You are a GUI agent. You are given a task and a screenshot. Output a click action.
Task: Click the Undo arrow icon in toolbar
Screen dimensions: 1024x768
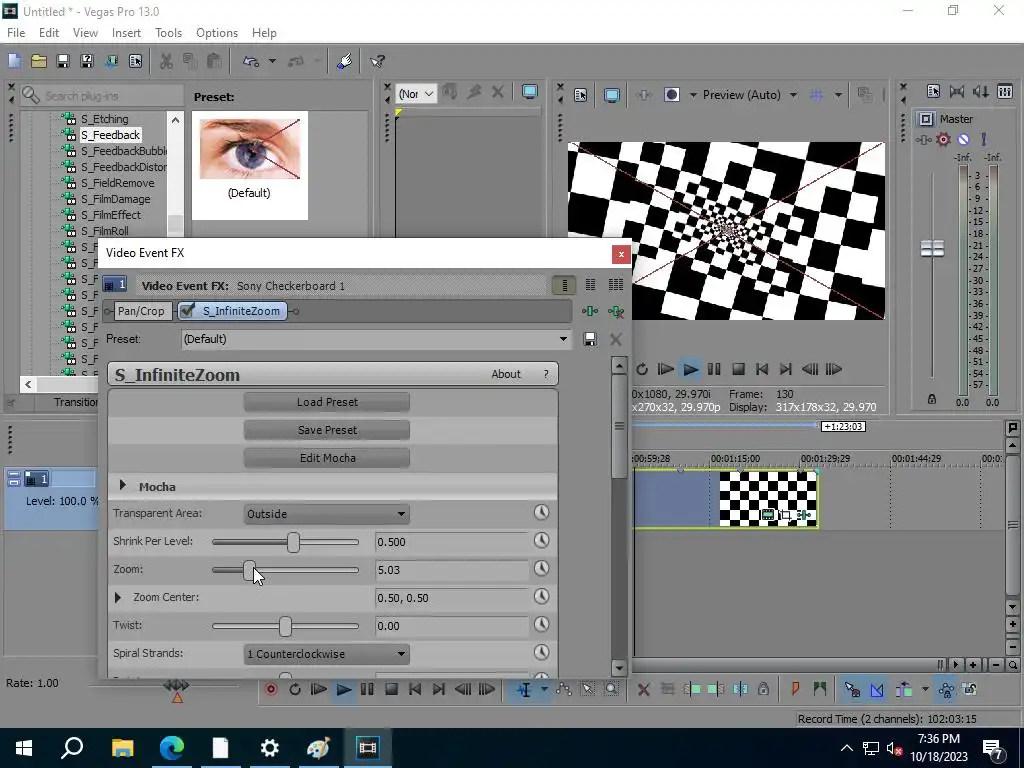point(251,61)
